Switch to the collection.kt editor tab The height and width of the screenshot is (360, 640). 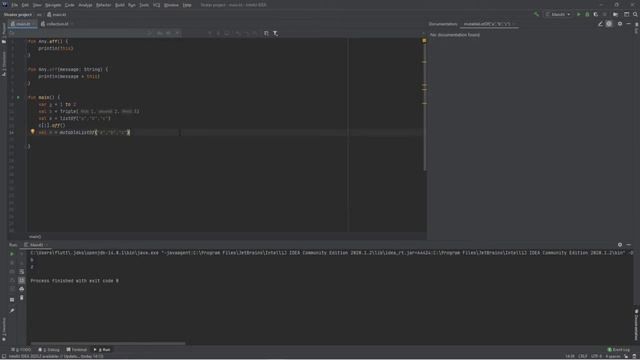coord(56,24)
